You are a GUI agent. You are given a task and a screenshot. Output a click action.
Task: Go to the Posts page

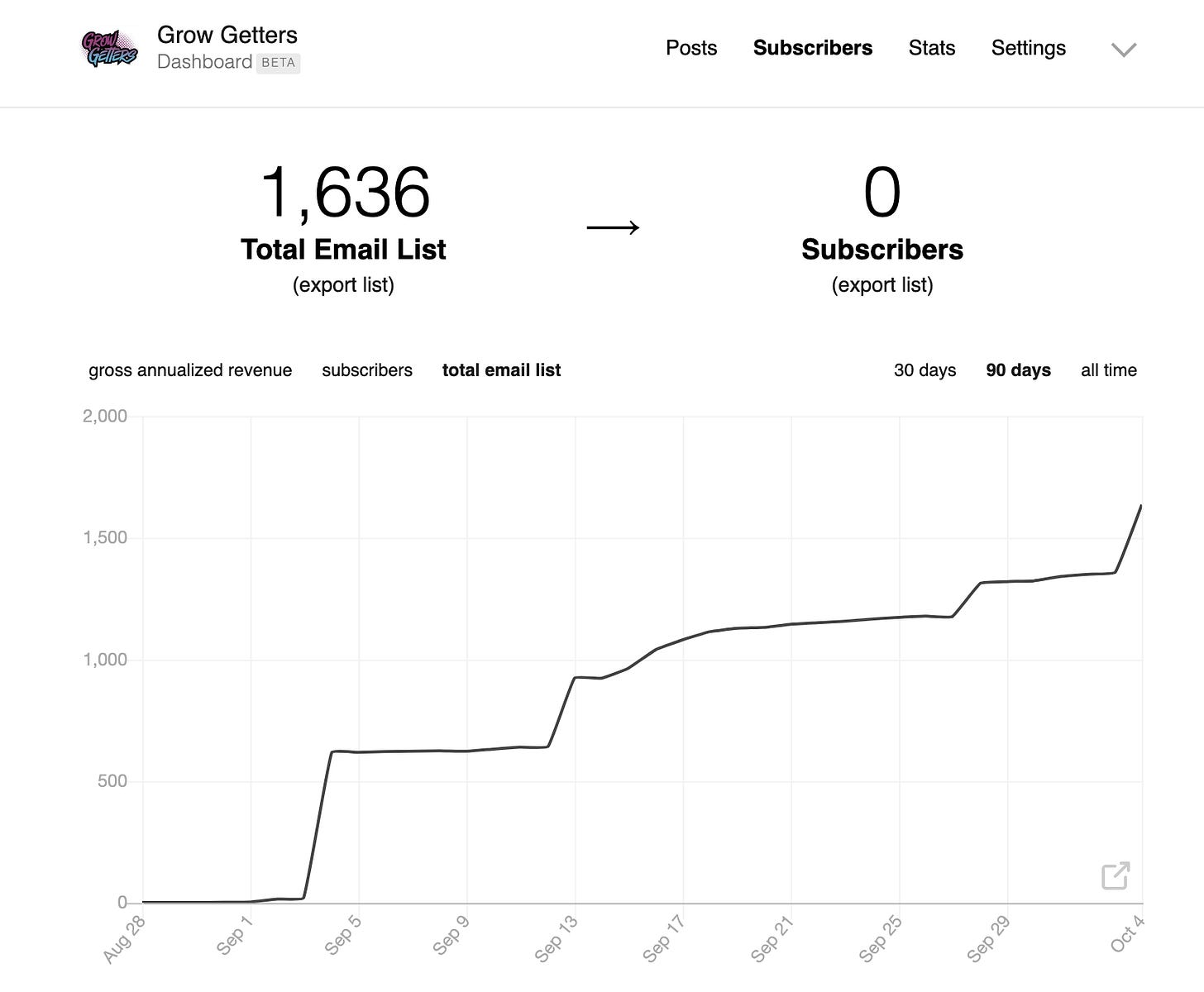tap(691, 48)
